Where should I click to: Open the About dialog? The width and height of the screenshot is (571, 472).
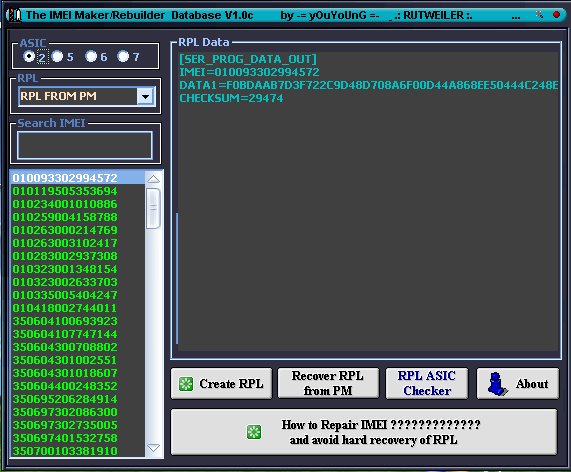pos(517,384)
